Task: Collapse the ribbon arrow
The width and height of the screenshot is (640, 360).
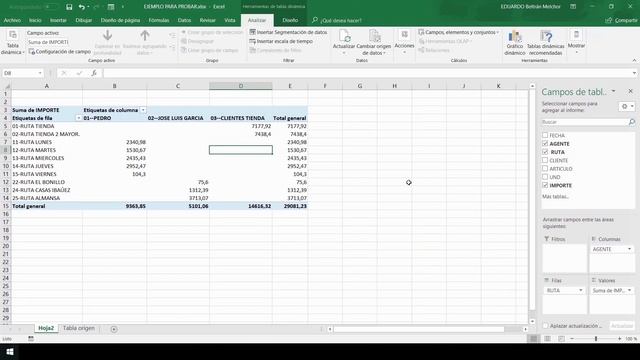Action: coord(634,60)
